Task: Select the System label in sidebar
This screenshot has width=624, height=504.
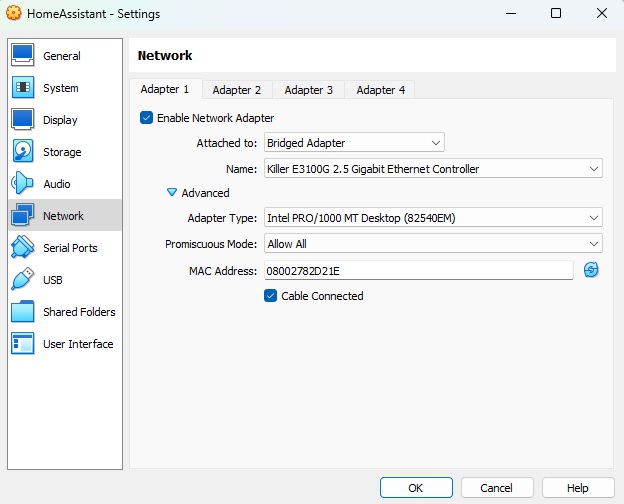Action: 61,88
